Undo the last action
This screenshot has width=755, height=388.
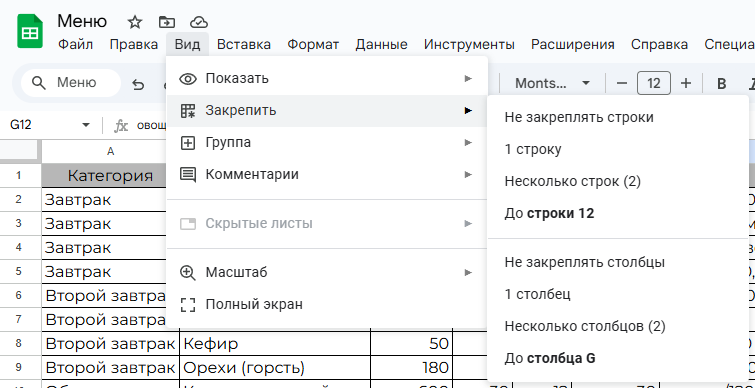tap(138, 84)
